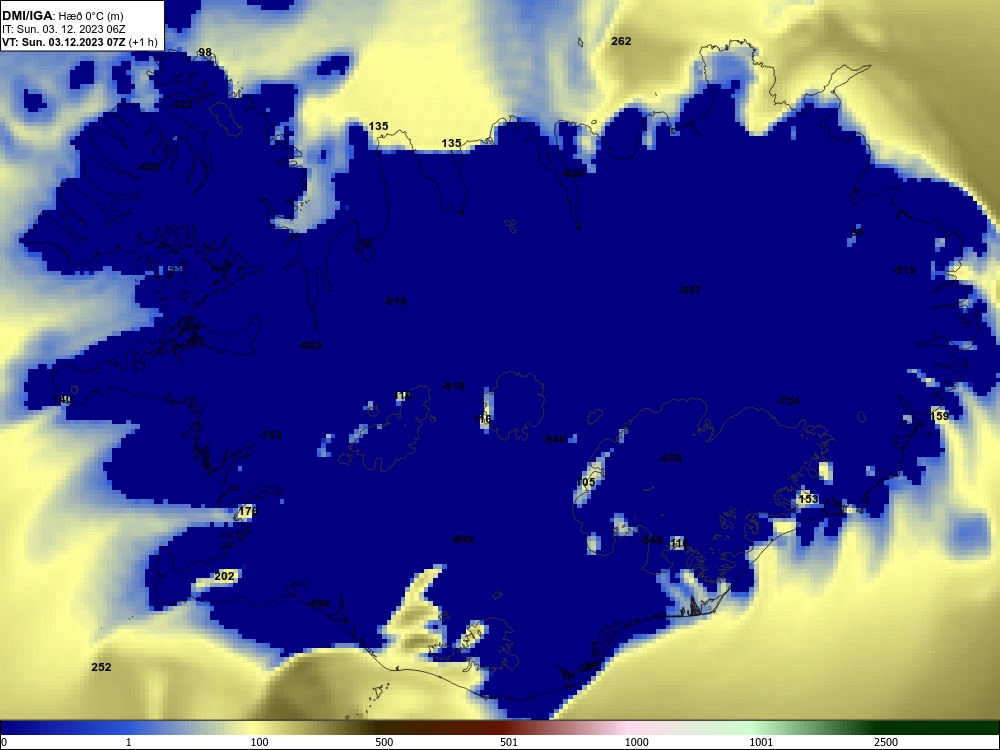The width and height of the screenshot is (1000, 750).
Task: Click the -519 value label
Action: 904,270
